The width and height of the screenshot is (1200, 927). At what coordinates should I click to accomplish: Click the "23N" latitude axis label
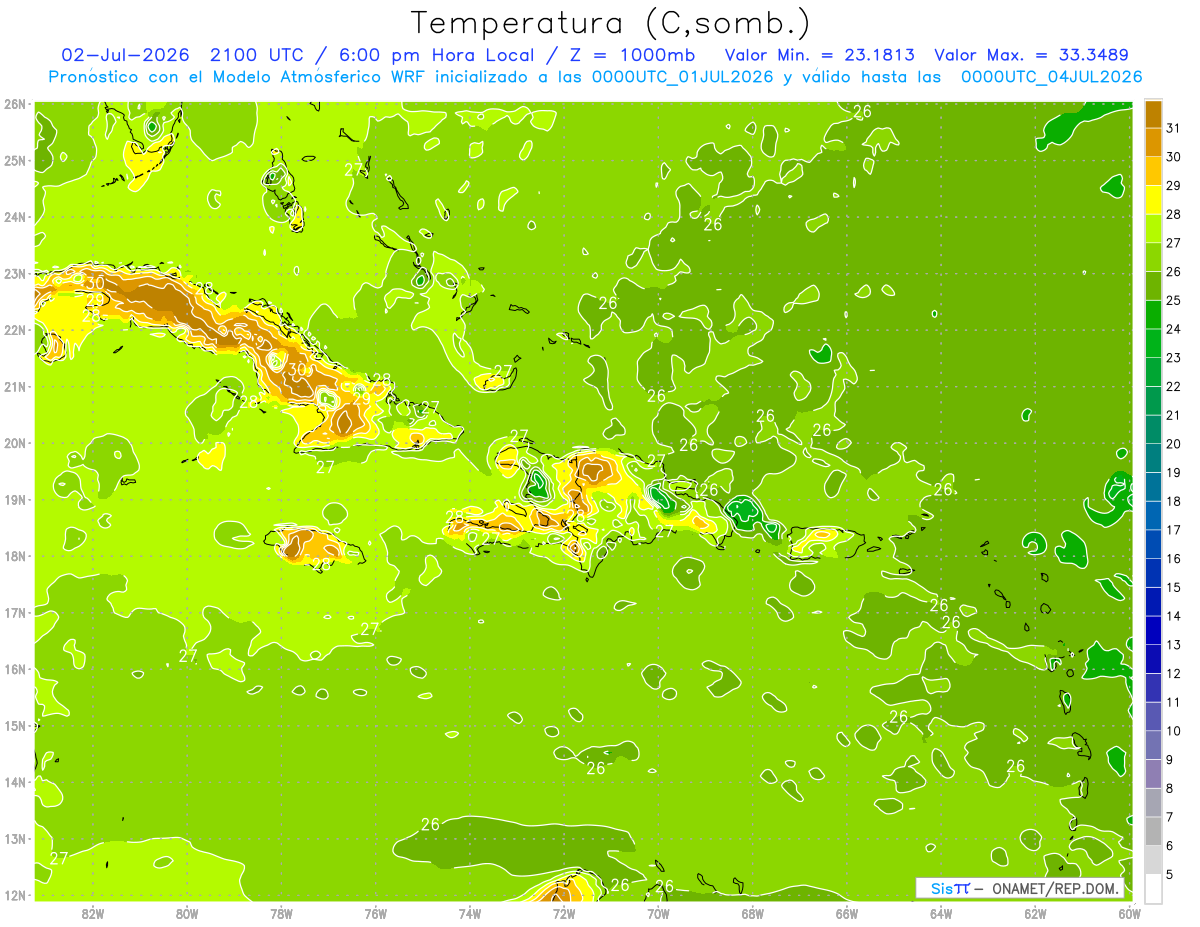pyautogui.click(x=15, y=274)
